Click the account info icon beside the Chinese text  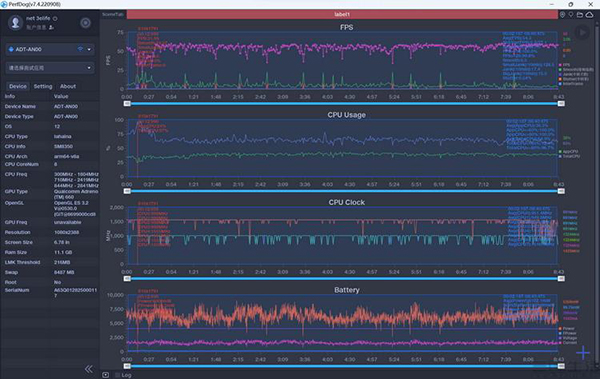click(x=51, y=27)
